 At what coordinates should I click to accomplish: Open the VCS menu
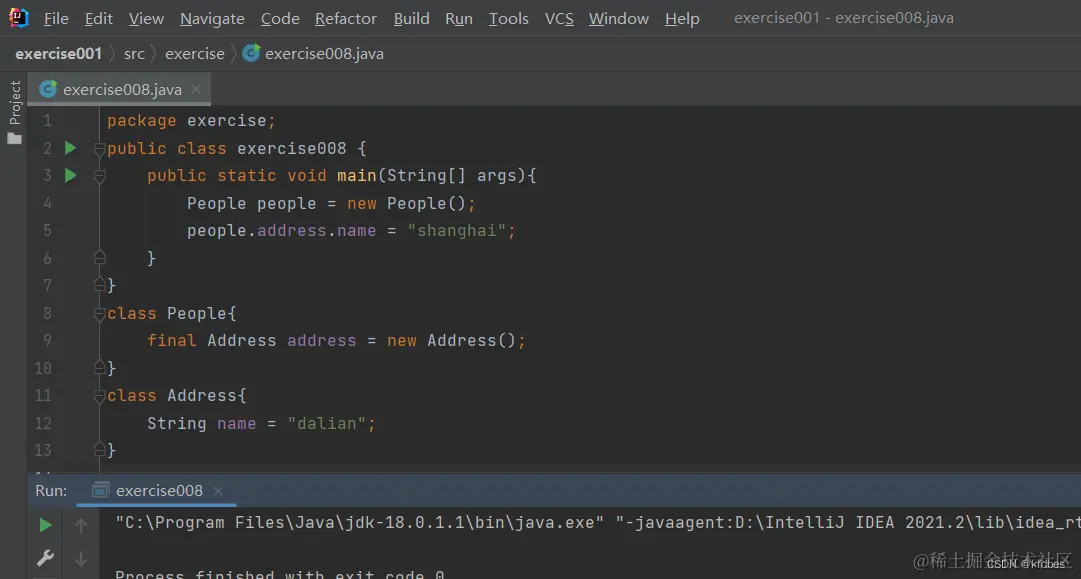[x=559, y=19]
